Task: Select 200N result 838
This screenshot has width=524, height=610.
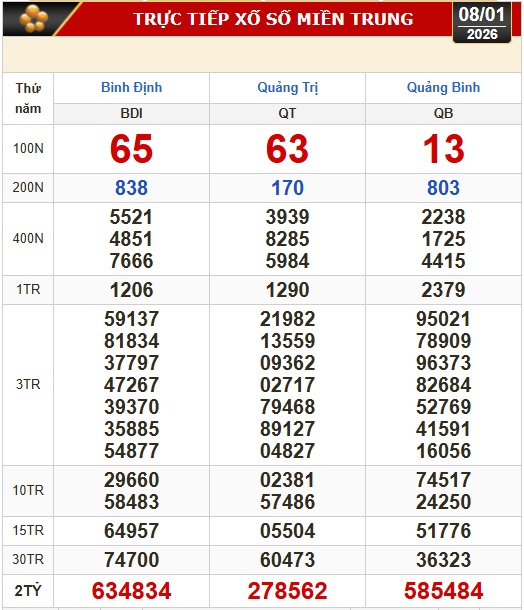Action: pos(131,188)
